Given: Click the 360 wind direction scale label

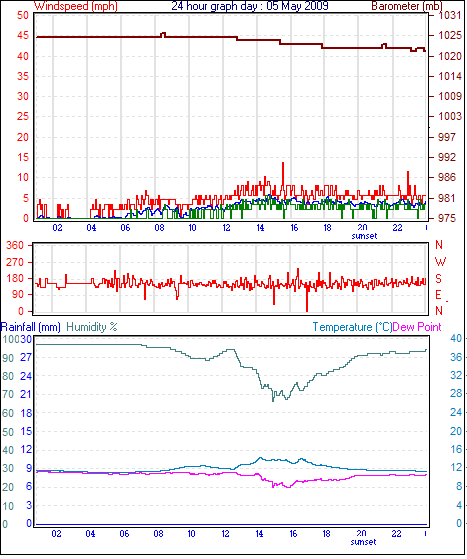Looking at the screenshot, I should (x=15, y=245).
